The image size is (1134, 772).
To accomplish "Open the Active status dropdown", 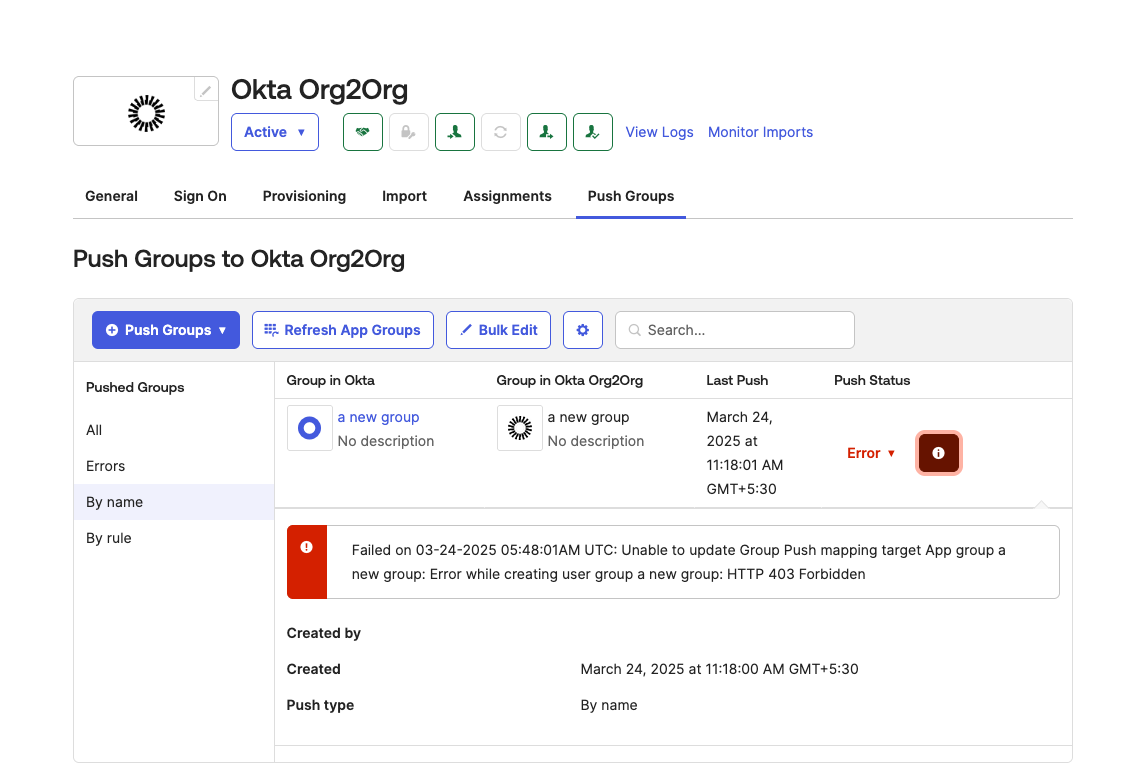I will [x=275, y=132].
